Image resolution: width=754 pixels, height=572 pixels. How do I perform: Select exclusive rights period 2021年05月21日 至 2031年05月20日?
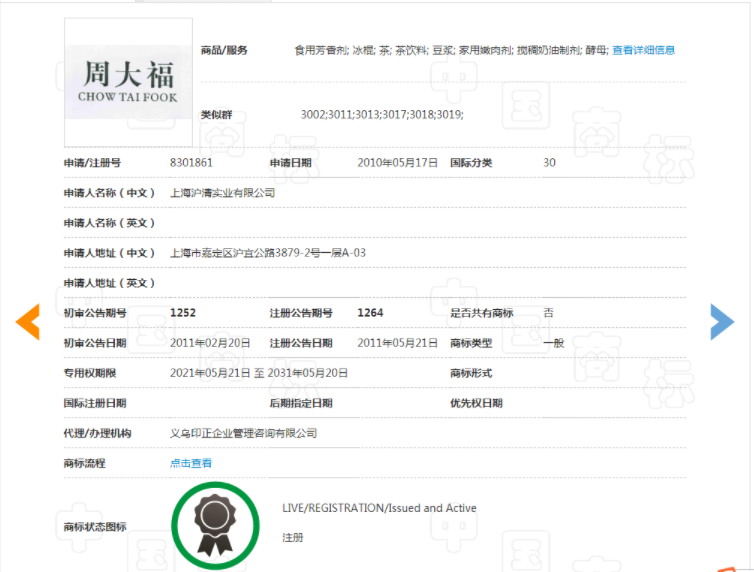(259, 373)
